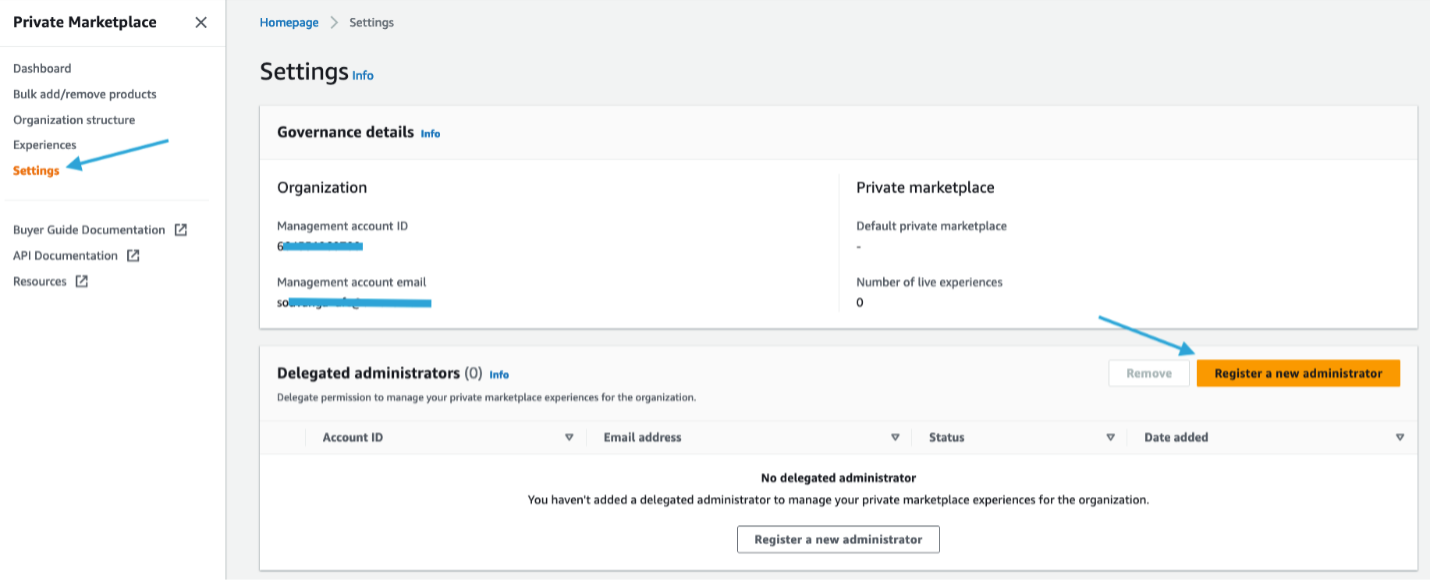Open the Resources external link icon
The width and height of the screenshot is (1430, 583).
(82, 281)
